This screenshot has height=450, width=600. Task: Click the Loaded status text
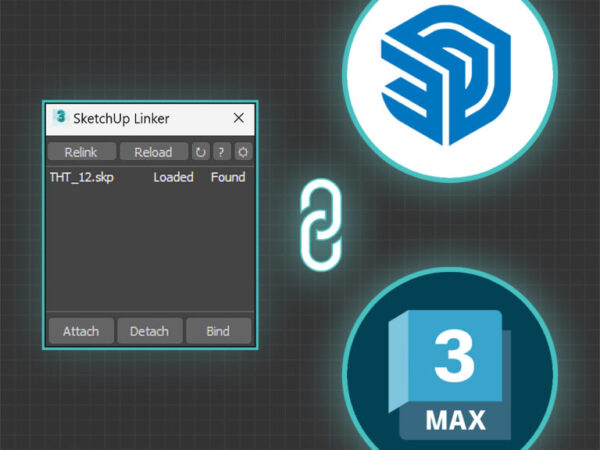tap(173, 178)
